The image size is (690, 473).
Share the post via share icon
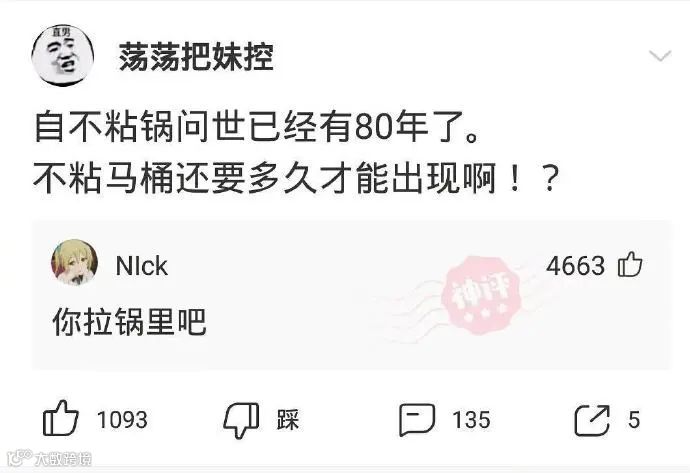tap(592, 420)
